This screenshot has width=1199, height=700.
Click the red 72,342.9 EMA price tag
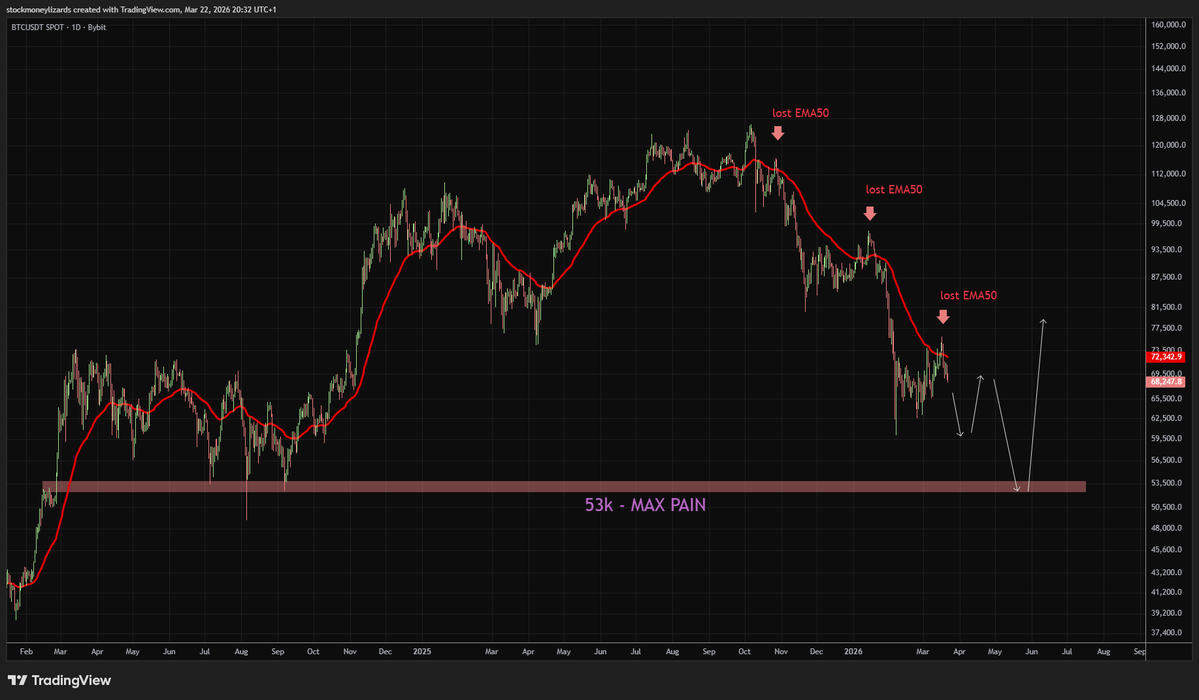point(1166,357)
